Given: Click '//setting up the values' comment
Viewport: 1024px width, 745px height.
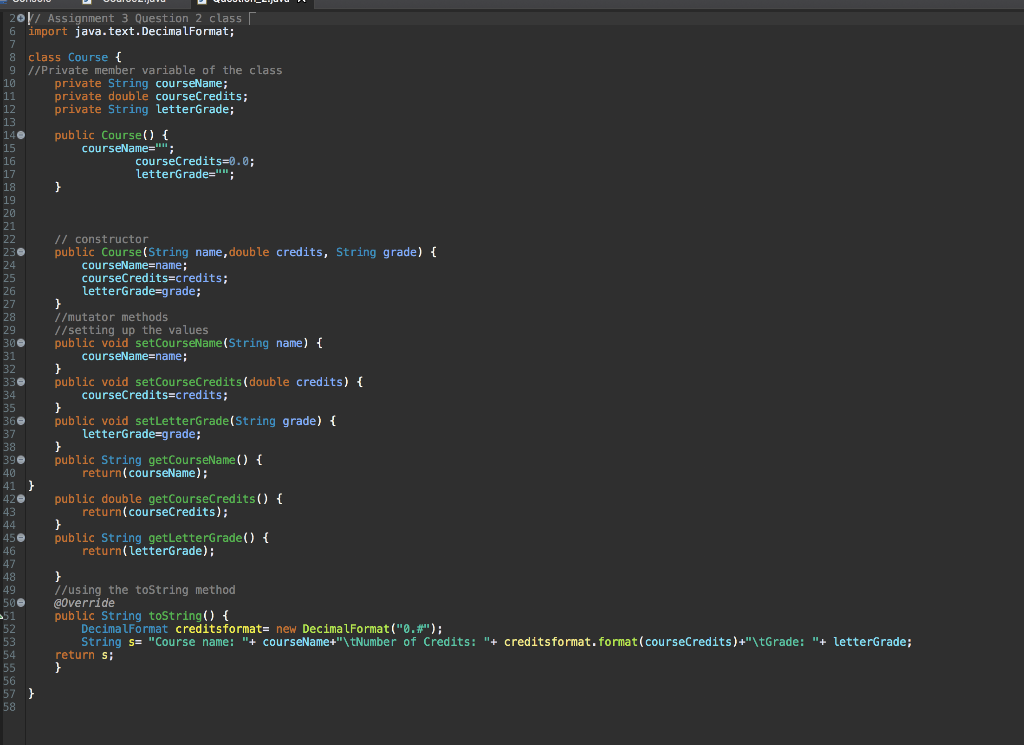Looking at the screenshot, I should click(x=131, y=330).
